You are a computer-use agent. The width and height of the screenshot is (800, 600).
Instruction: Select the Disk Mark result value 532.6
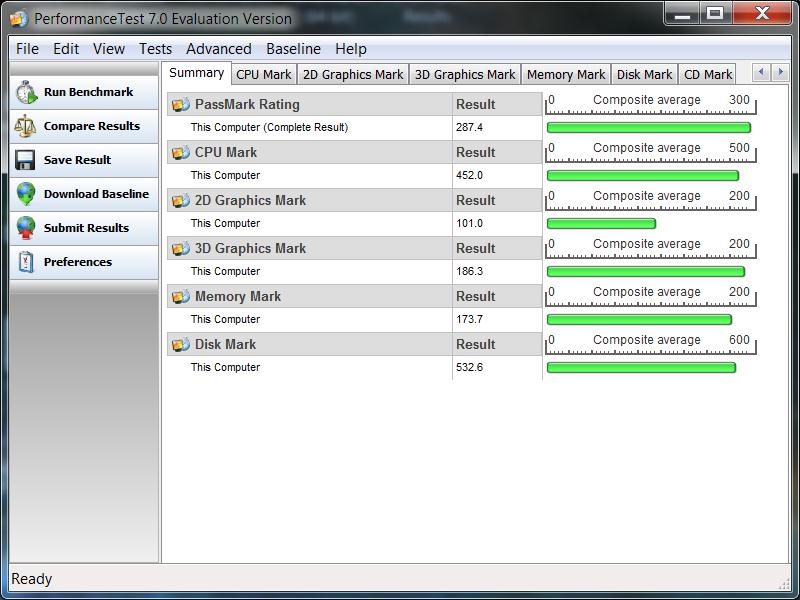pos(469,367)
